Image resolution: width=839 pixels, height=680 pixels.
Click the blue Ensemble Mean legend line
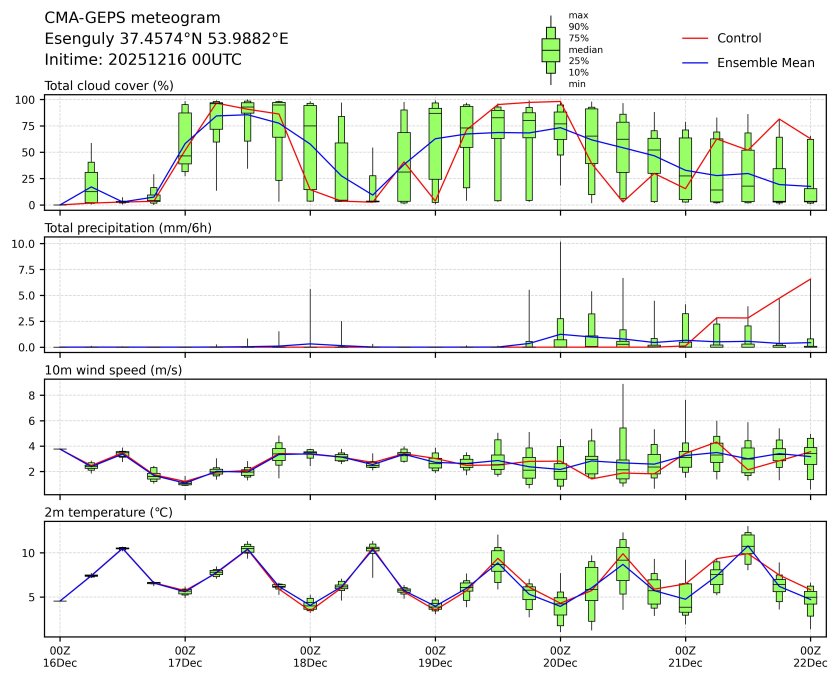point(696,63)
